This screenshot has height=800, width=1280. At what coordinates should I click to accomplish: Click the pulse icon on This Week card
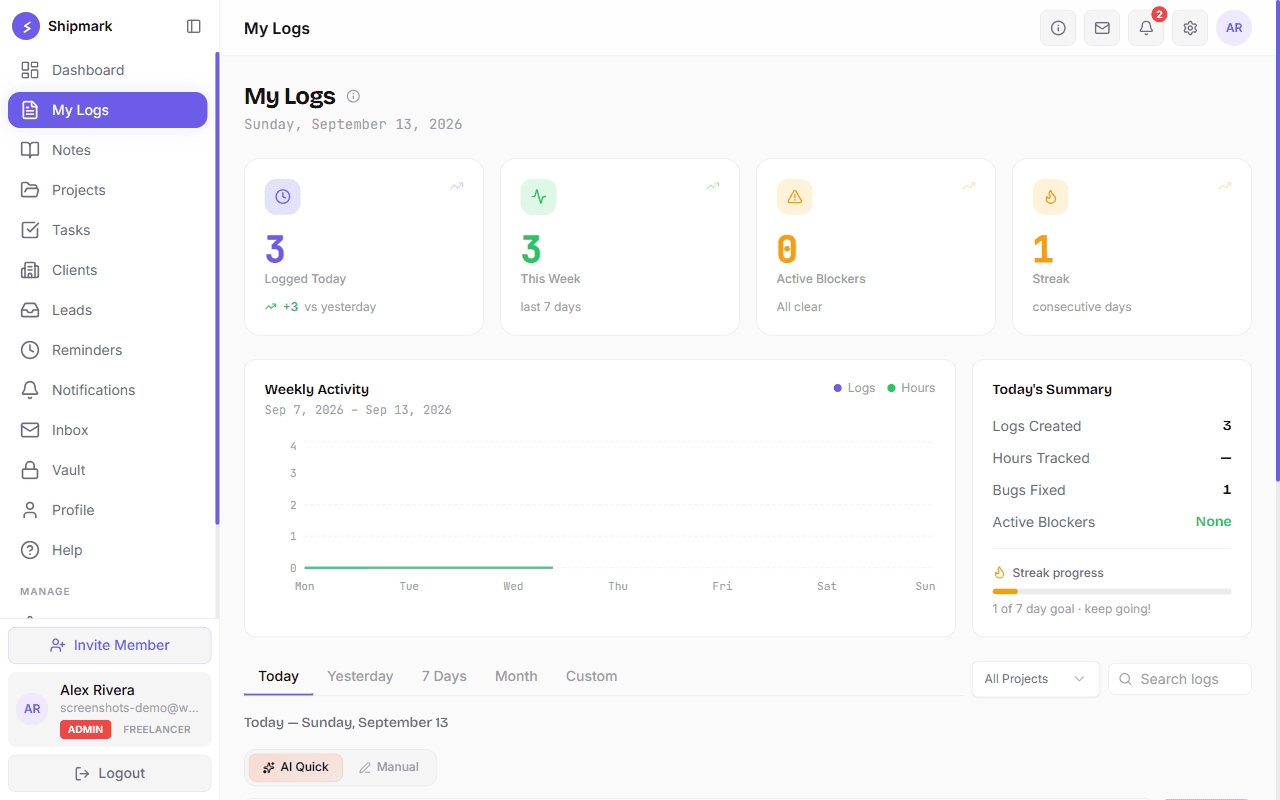[x=539, y=197]
